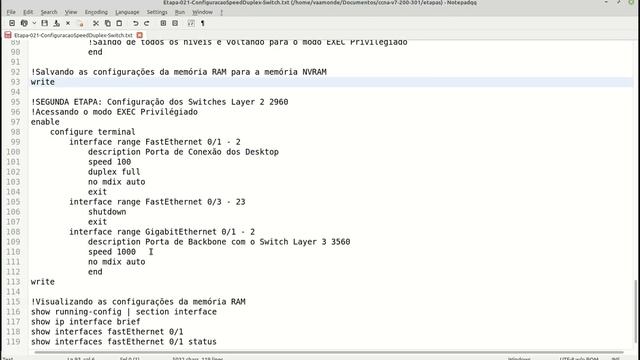Click 'description Porta de Backbone' line 109

pos(219,242)
